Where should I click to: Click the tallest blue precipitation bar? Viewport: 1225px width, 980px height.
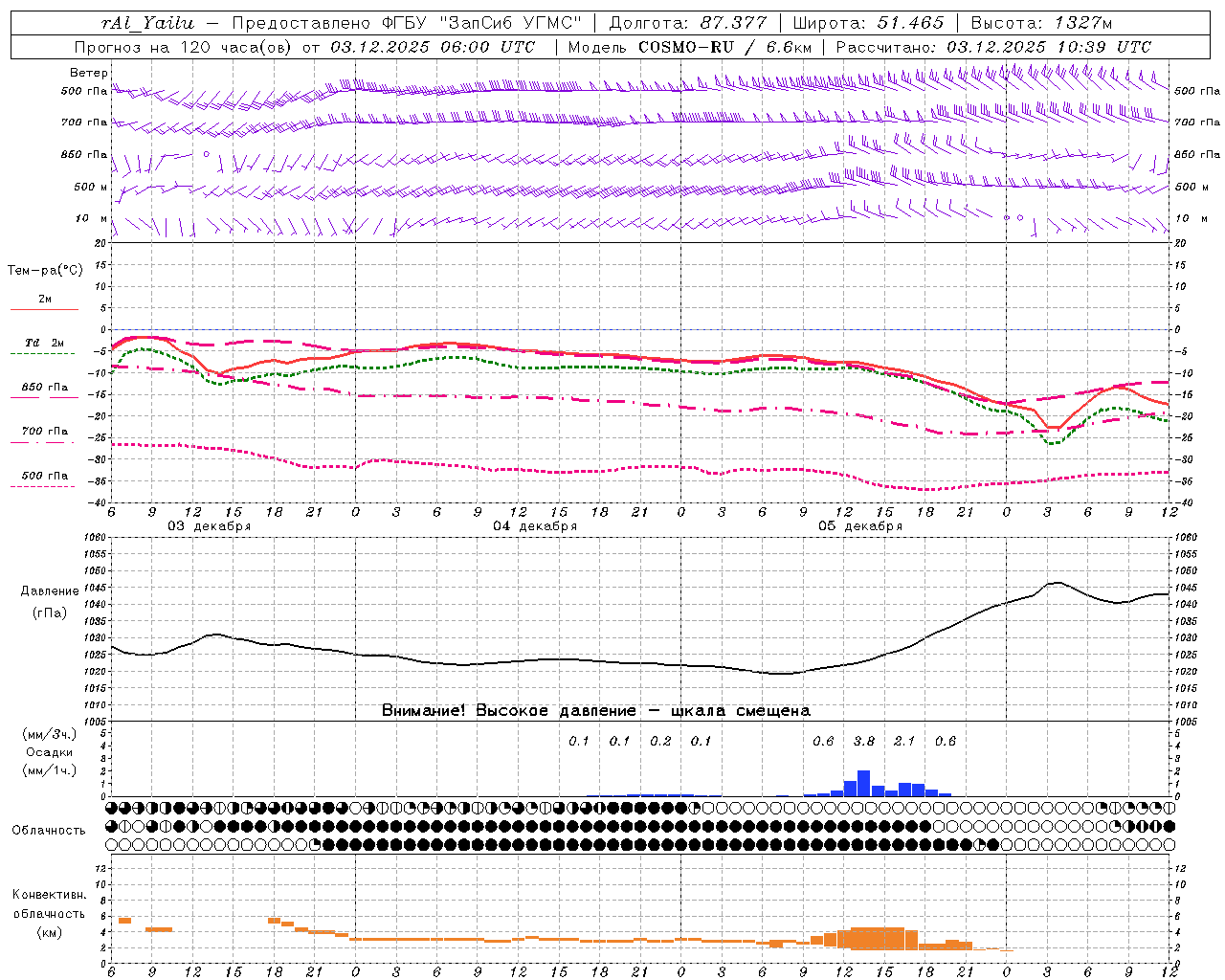(x=863, y=783)
